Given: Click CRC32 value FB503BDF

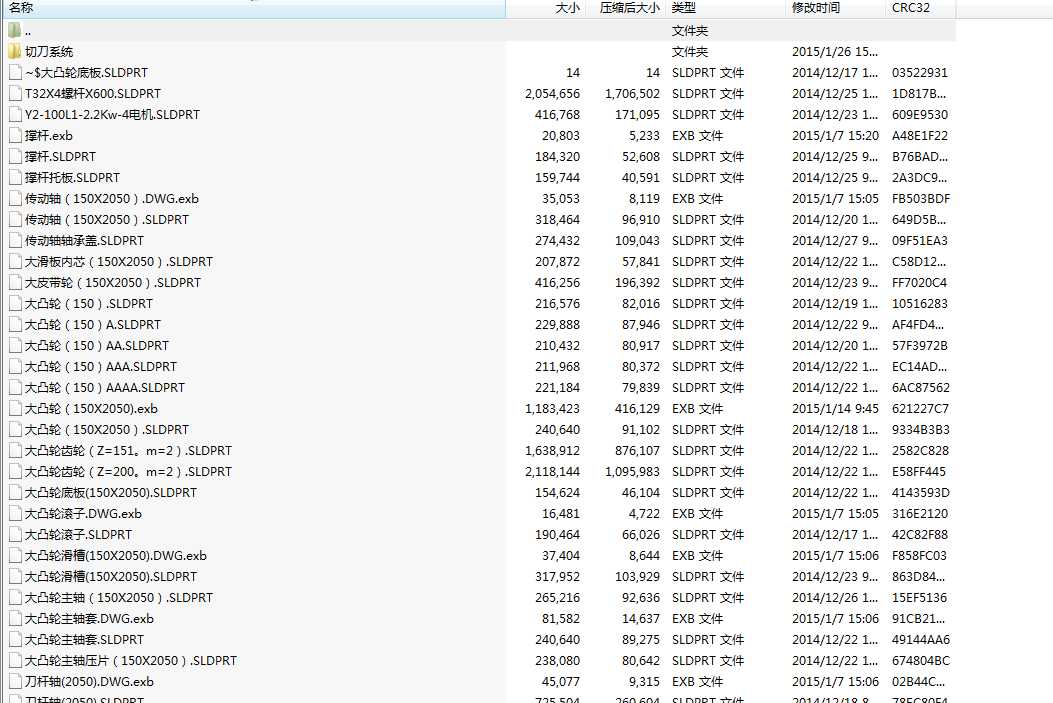Looking at the screenshot, I should [x=921, y=199].
